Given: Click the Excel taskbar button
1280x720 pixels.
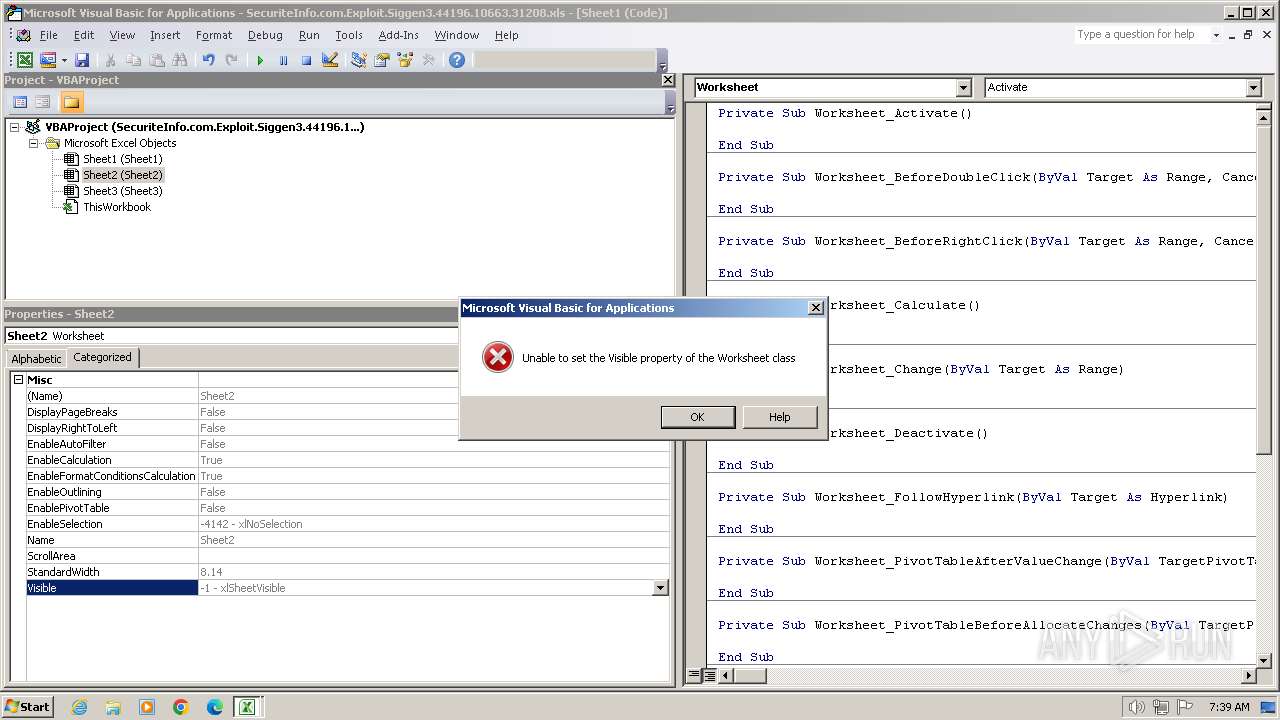Looking at the screenshot, I should [x=246, y=707].
